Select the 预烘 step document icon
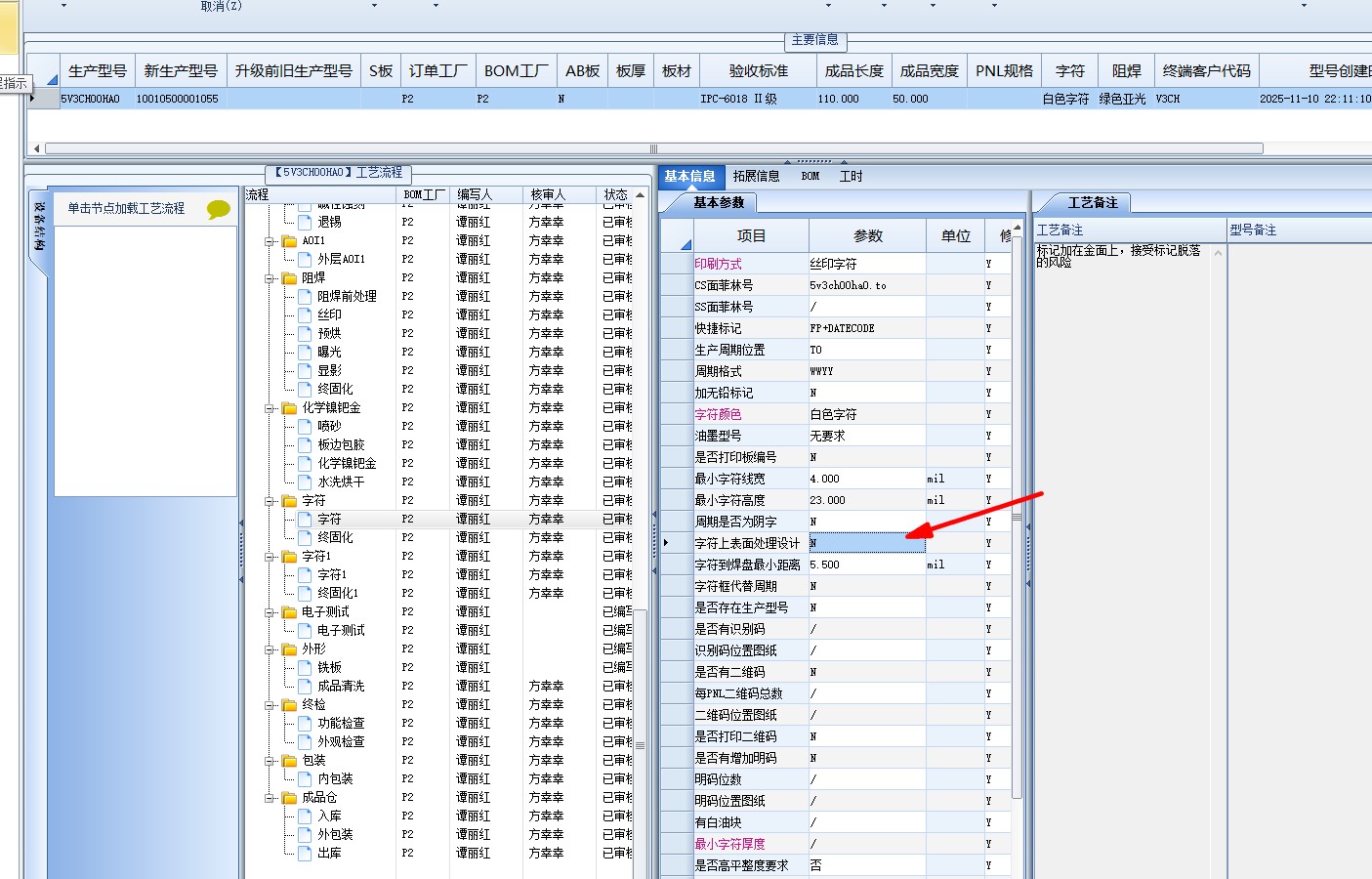 [x=305, y=333]
